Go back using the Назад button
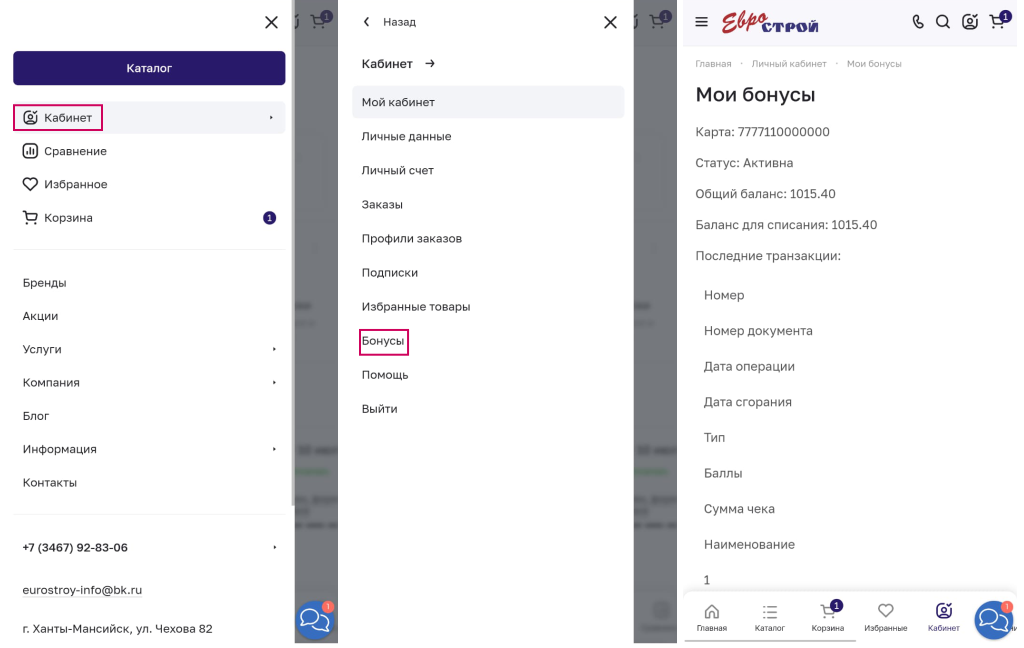The height and width of the screenshot is (648, 1024). 390,22
